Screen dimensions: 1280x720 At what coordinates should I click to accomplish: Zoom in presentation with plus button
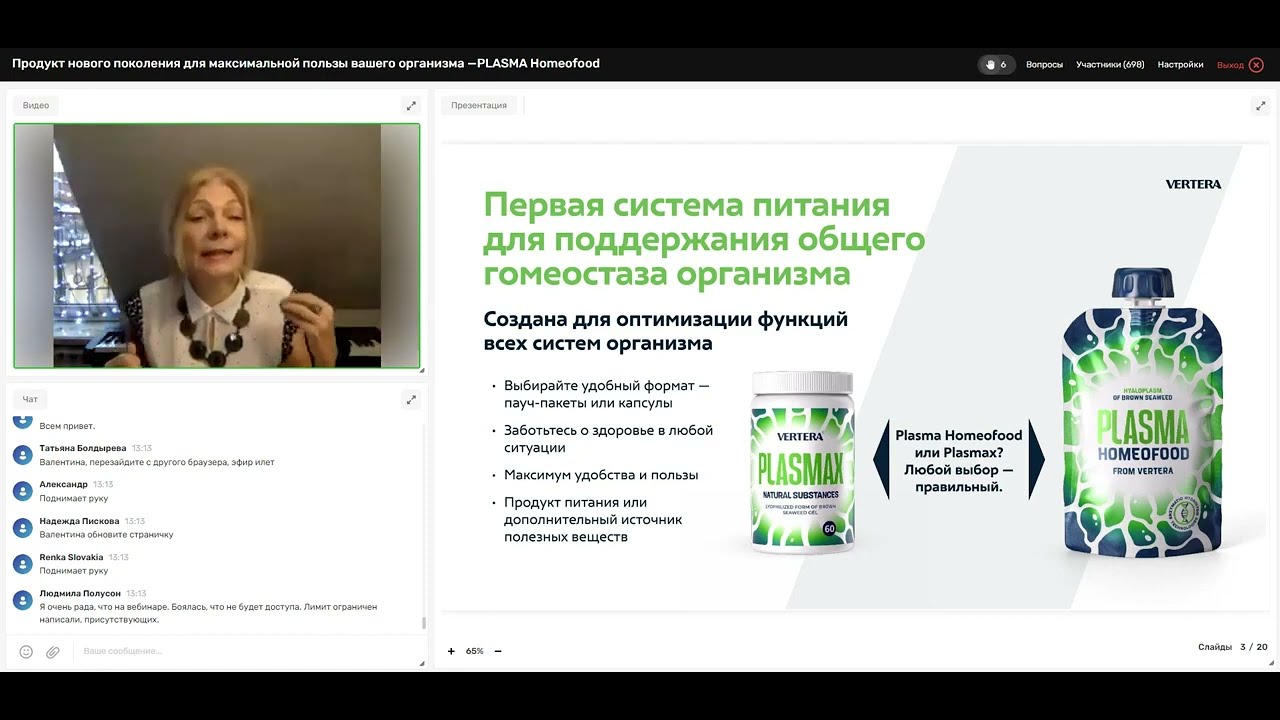click(x=451, y=651)
